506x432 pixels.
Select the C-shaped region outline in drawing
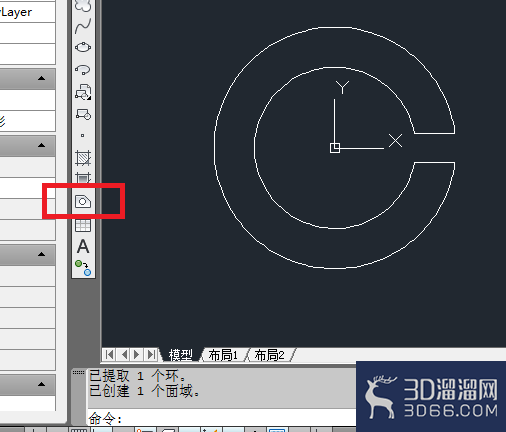(x=215, y=148)
